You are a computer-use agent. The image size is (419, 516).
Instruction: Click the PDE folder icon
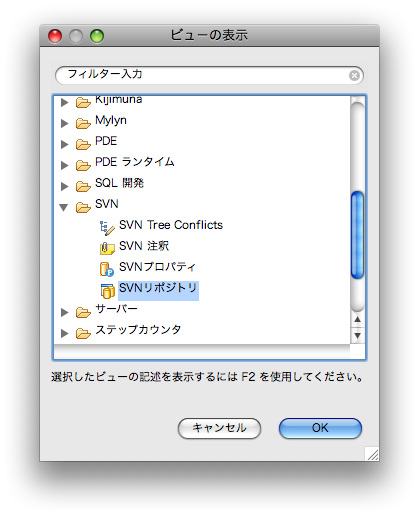click(83, 144)
